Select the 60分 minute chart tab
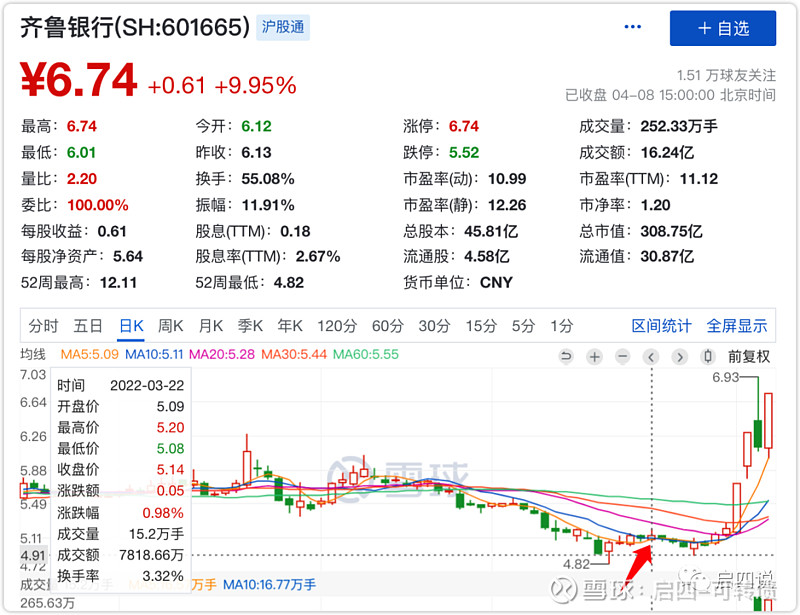The width and height of the screenshot is (800, 615). [x=387, y=325]
